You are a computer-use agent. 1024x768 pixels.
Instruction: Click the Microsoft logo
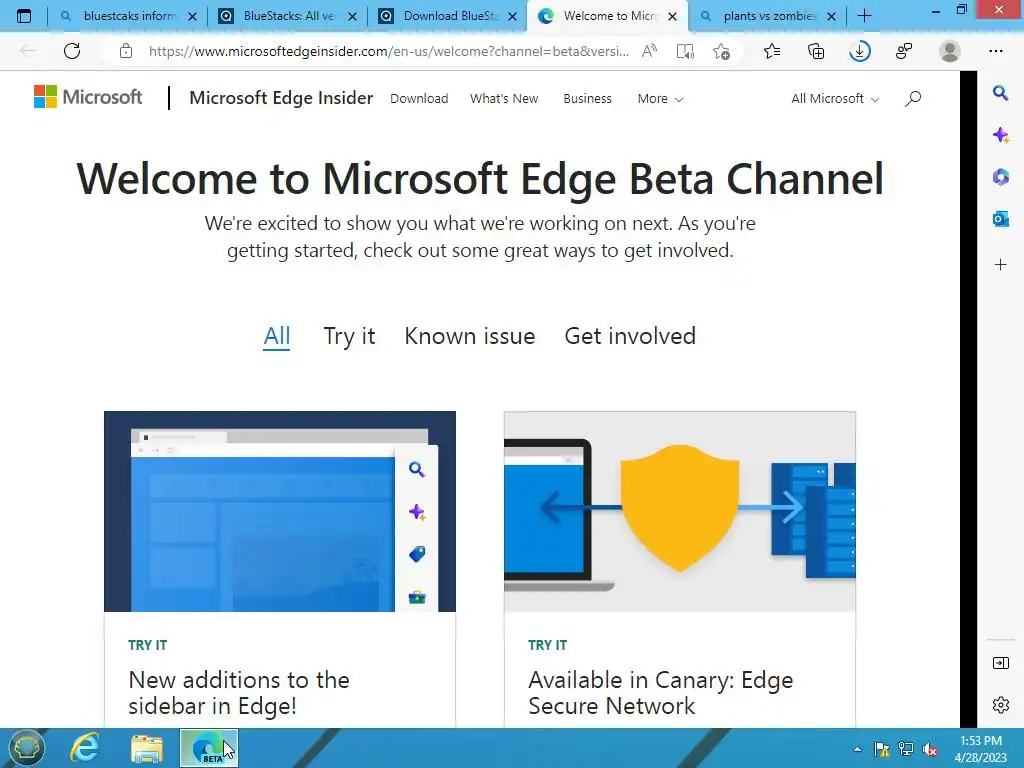click(x=88, y=97)
